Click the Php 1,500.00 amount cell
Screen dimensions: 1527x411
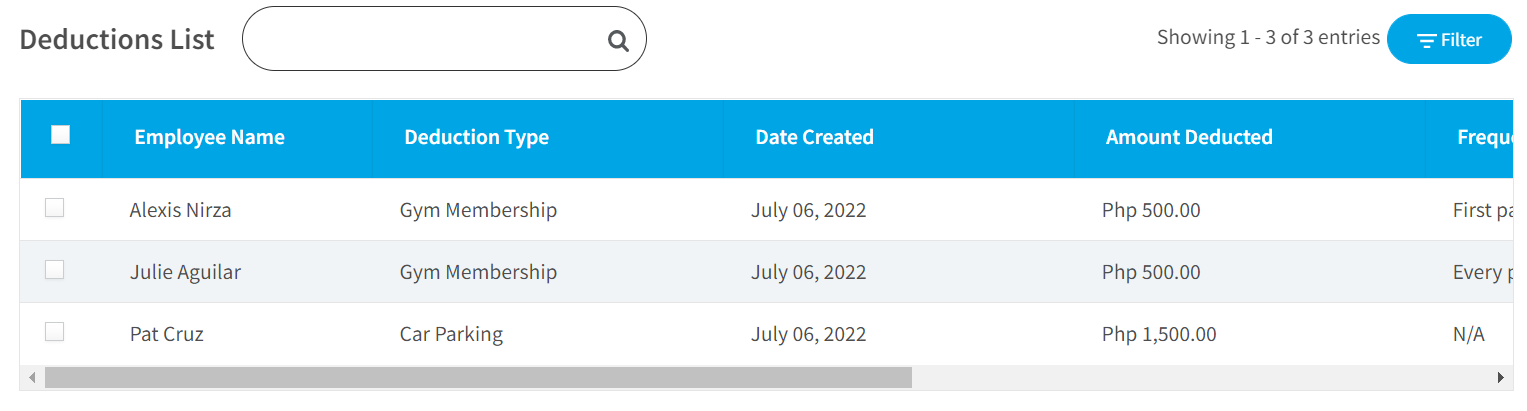1159,334
